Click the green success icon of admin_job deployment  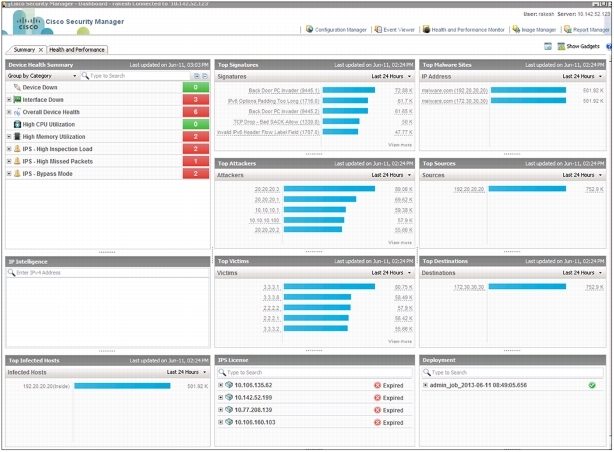[x=592, y=385]
